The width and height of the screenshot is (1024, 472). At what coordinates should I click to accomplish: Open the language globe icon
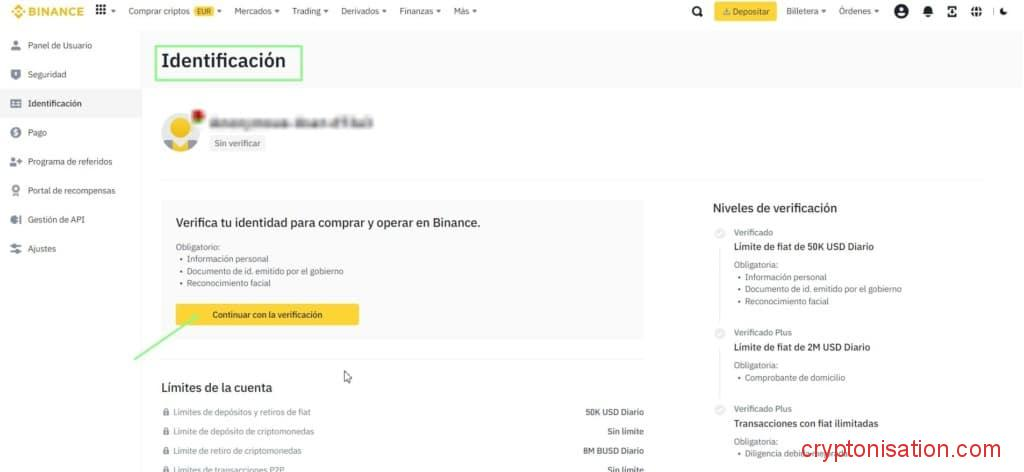[x=976, y=12]
